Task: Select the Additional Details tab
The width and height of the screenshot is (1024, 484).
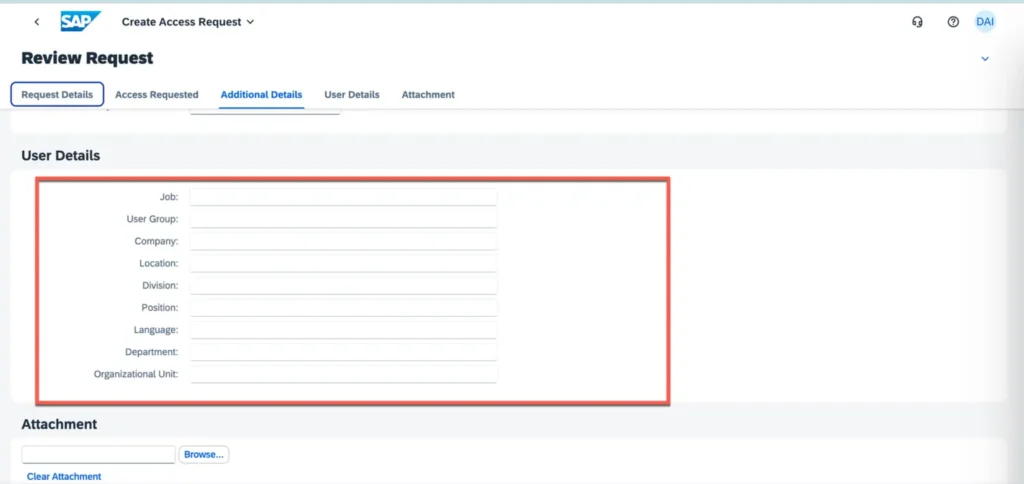Action: point(261,95)
